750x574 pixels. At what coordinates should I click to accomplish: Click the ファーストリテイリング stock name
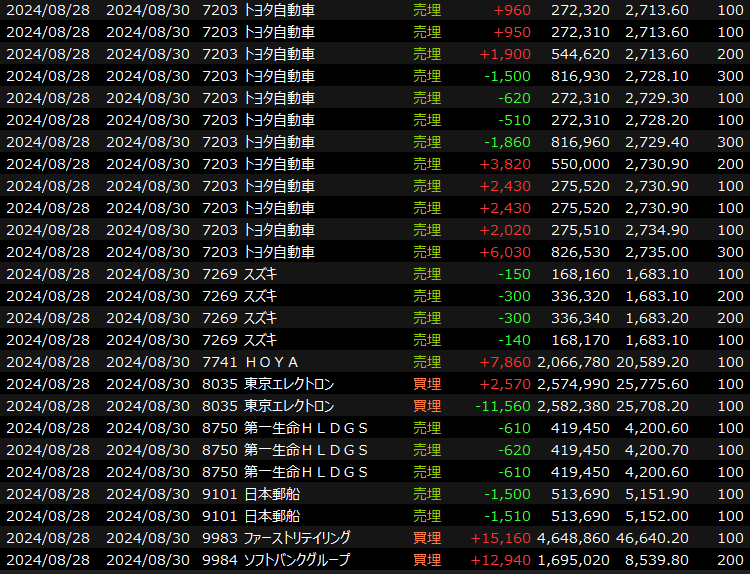click(296, 538)
